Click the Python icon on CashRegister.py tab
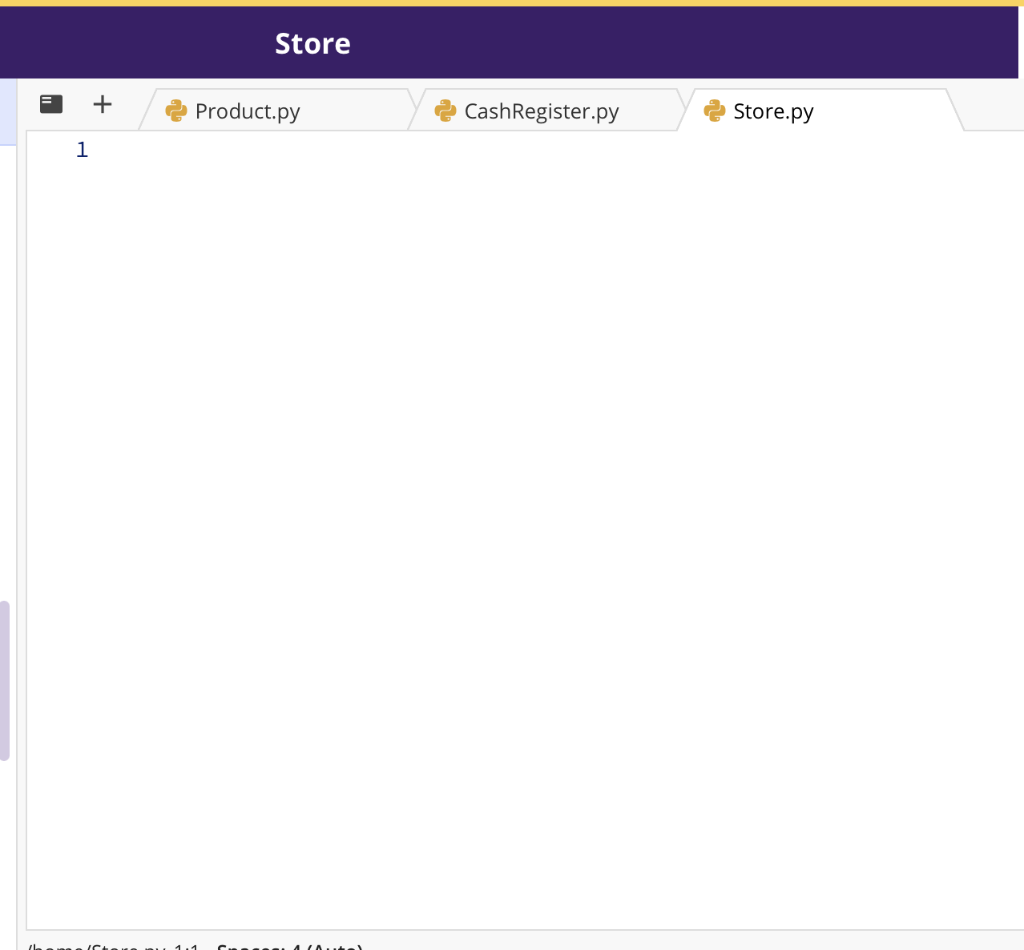Screen dimensions: 1024x950 (x=445, y=110)
